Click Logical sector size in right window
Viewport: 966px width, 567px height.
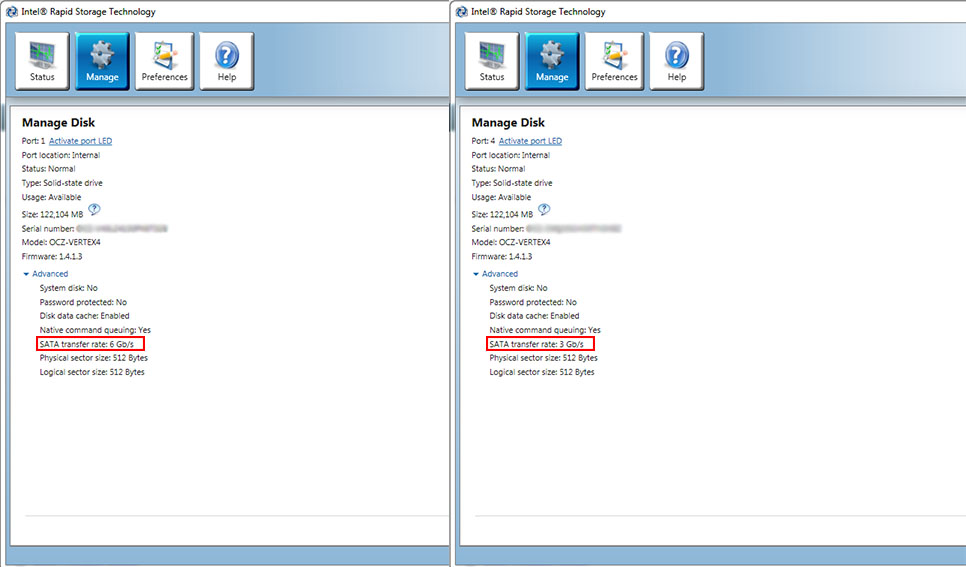click(x=542, y=372)
